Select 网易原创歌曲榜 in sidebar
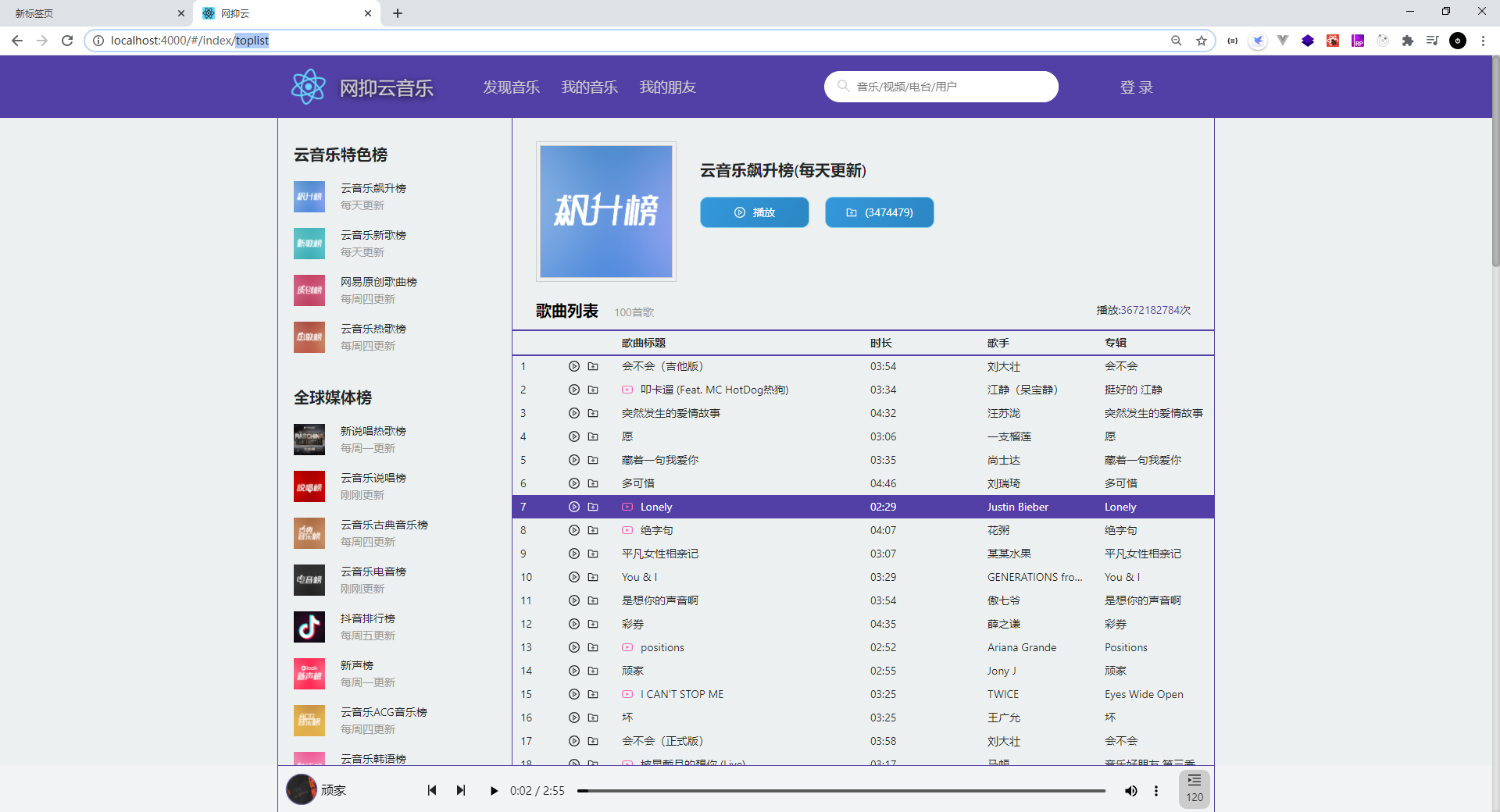Image resolution: width=1500 pixels, height=812 pixels. (378, 282)
